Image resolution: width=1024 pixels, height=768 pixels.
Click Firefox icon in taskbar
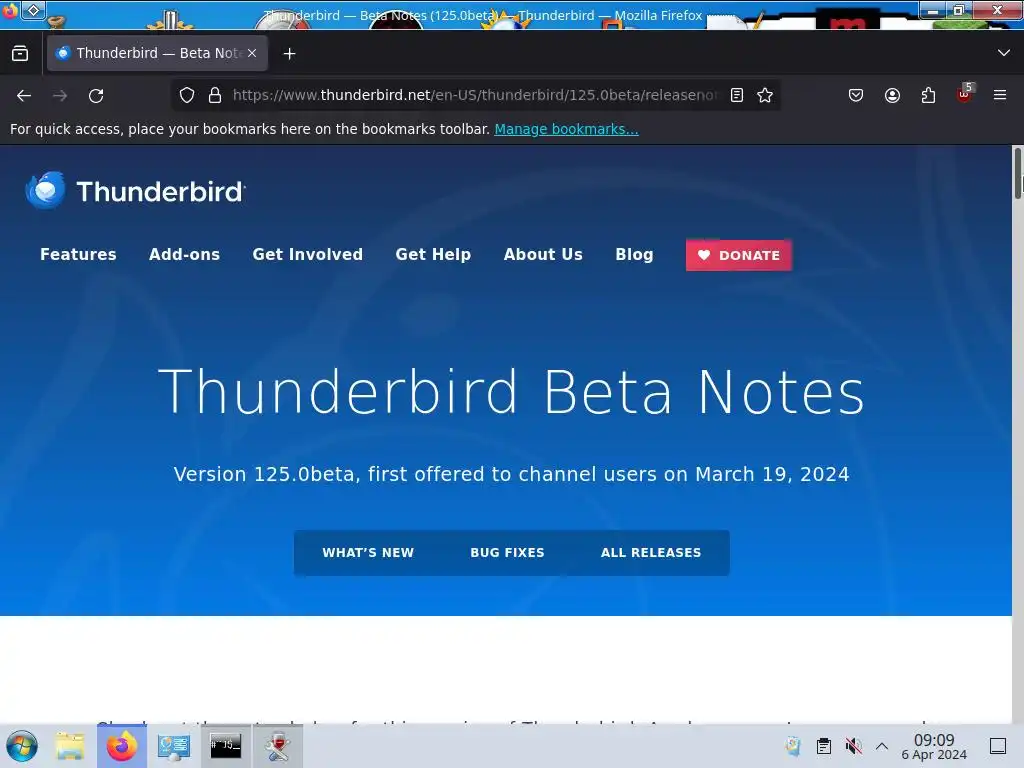pyautogui.click(x=122, y=746)
